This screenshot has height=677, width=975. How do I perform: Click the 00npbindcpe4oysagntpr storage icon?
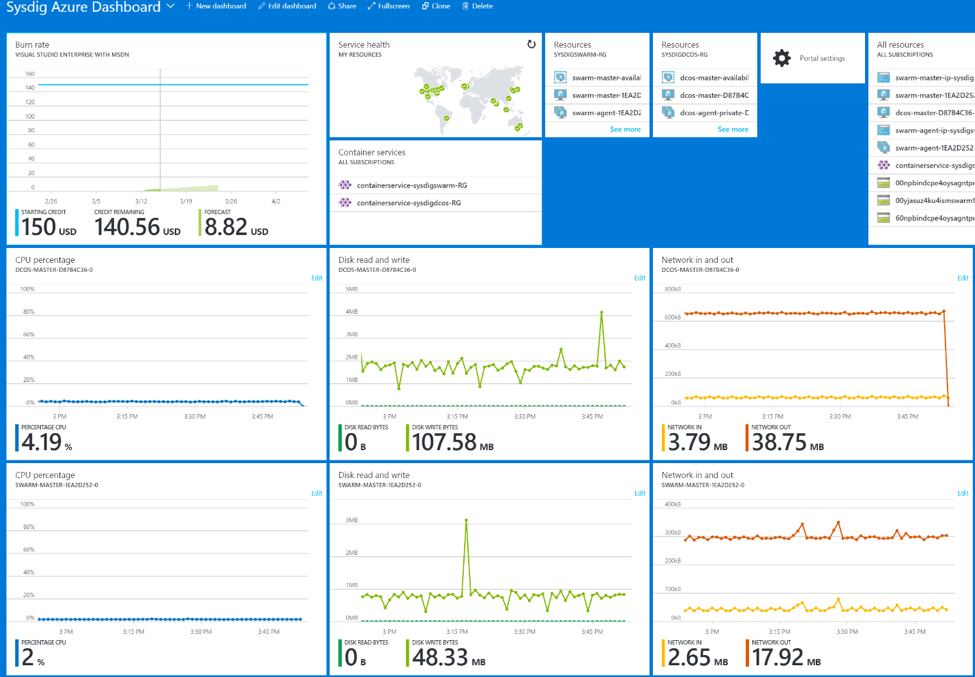[x=884, y=183]
